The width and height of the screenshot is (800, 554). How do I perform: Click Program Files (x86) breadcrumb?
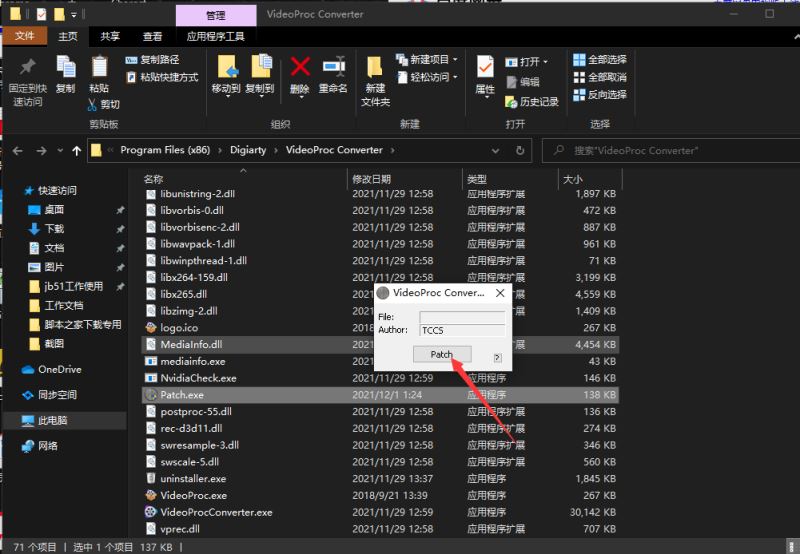(x=165, y=150)
